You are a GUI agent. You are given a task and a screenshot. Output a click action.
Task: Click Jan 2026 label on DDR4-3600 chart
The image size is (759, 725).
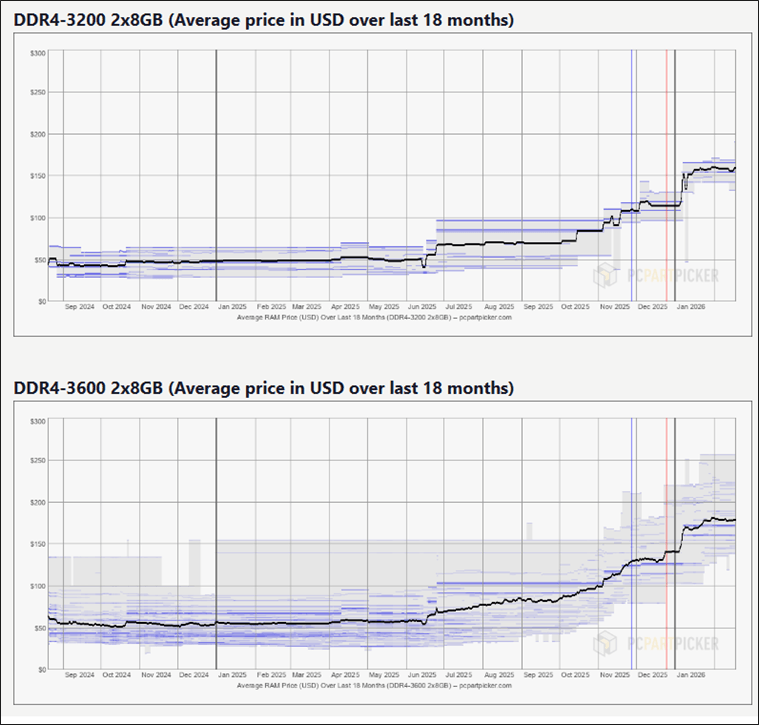click(x=691, y=675)
